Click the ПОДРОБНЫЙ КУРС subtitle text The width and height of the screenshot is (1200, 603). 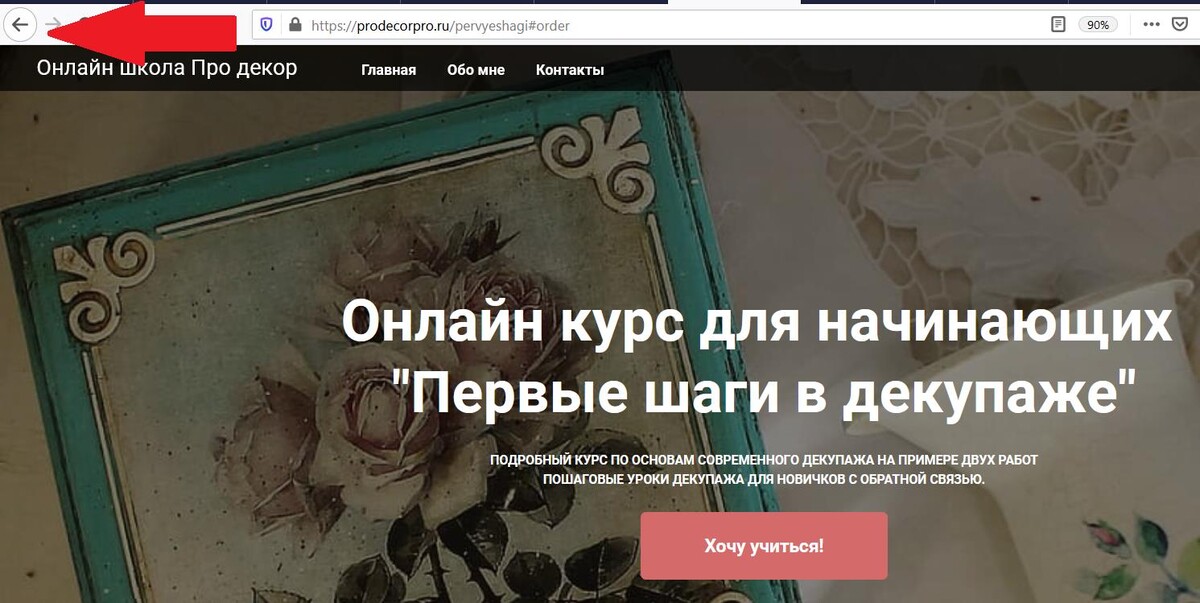(x=764, y=469)
